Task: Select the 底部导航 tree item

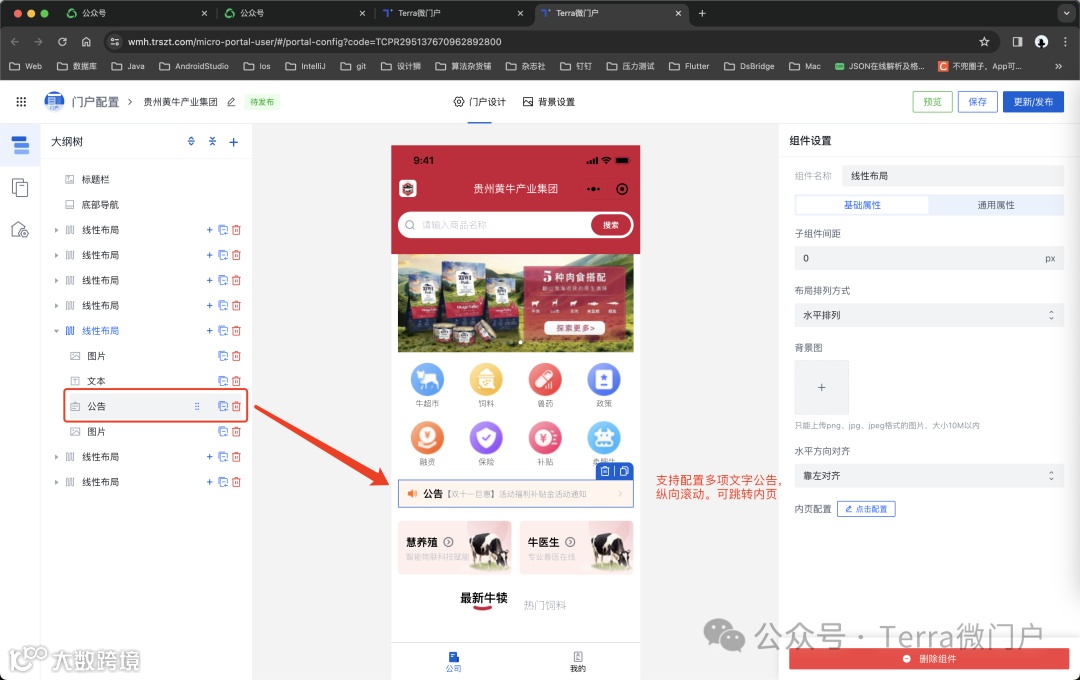Action: pyautogui.click(x=100, y=205)
